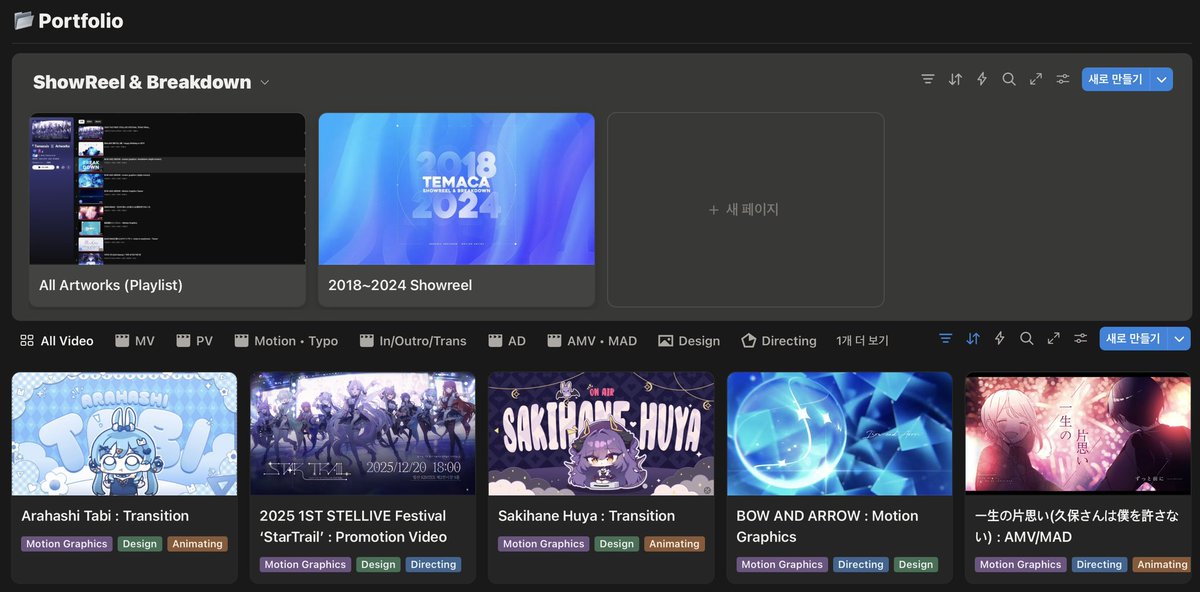Switch to the AD tab
The width and height of the screenshot is (1200, 592).
tap(507, 341)
